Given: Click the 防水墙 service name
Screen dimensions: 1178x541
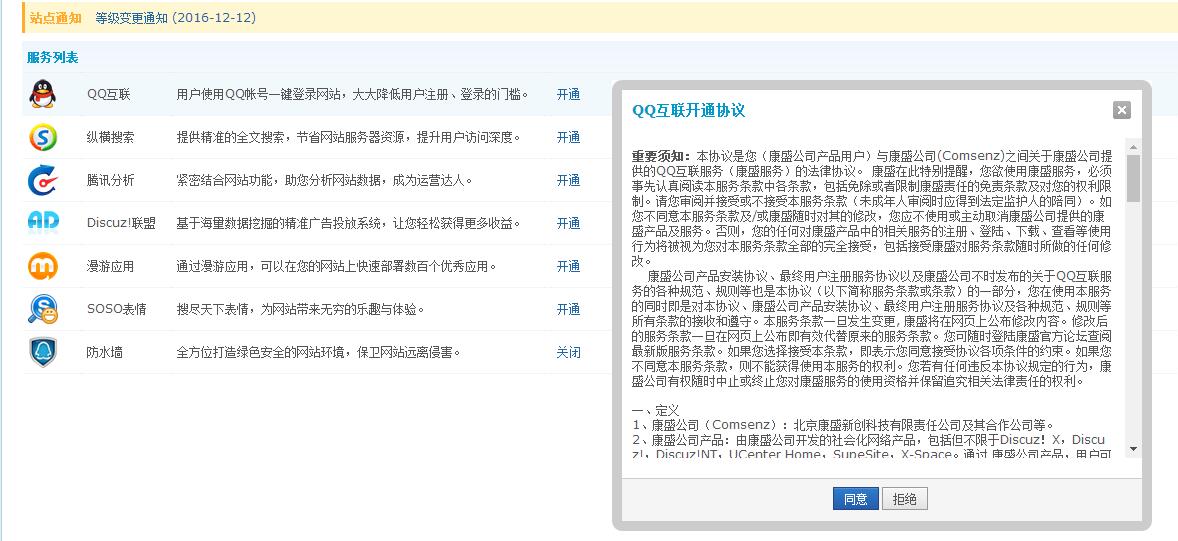Looking at the screenshot, I should [x=104, y=352].
